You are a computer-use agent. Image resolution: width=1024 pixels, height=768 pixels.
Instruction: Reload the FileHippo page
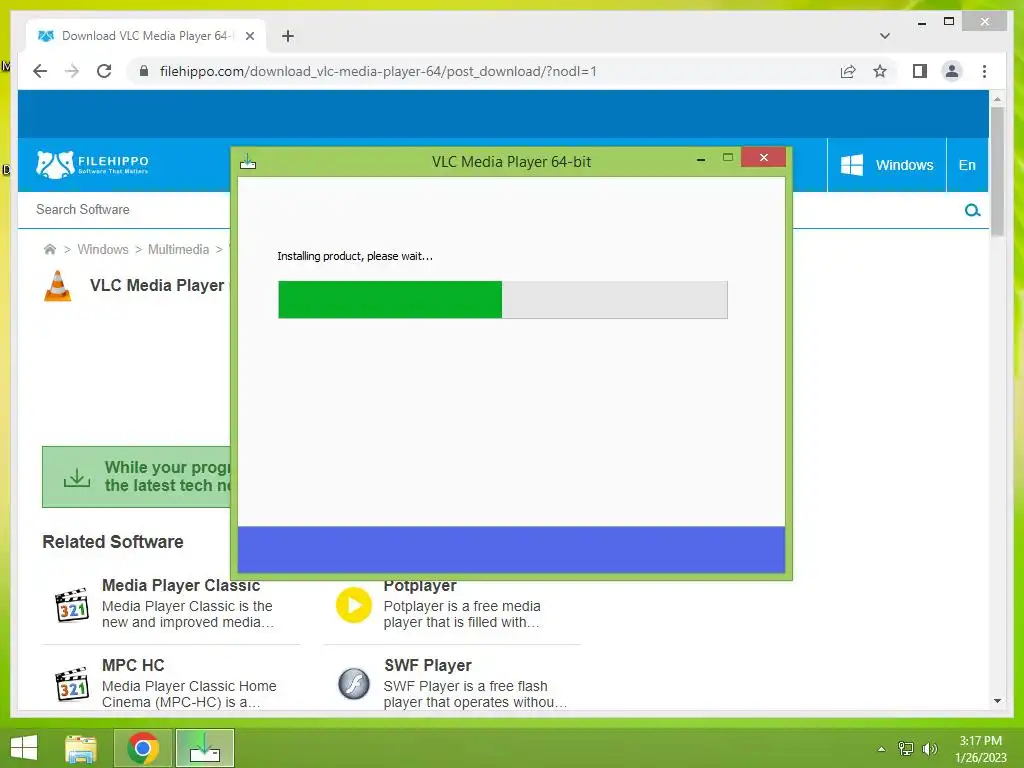104,71
